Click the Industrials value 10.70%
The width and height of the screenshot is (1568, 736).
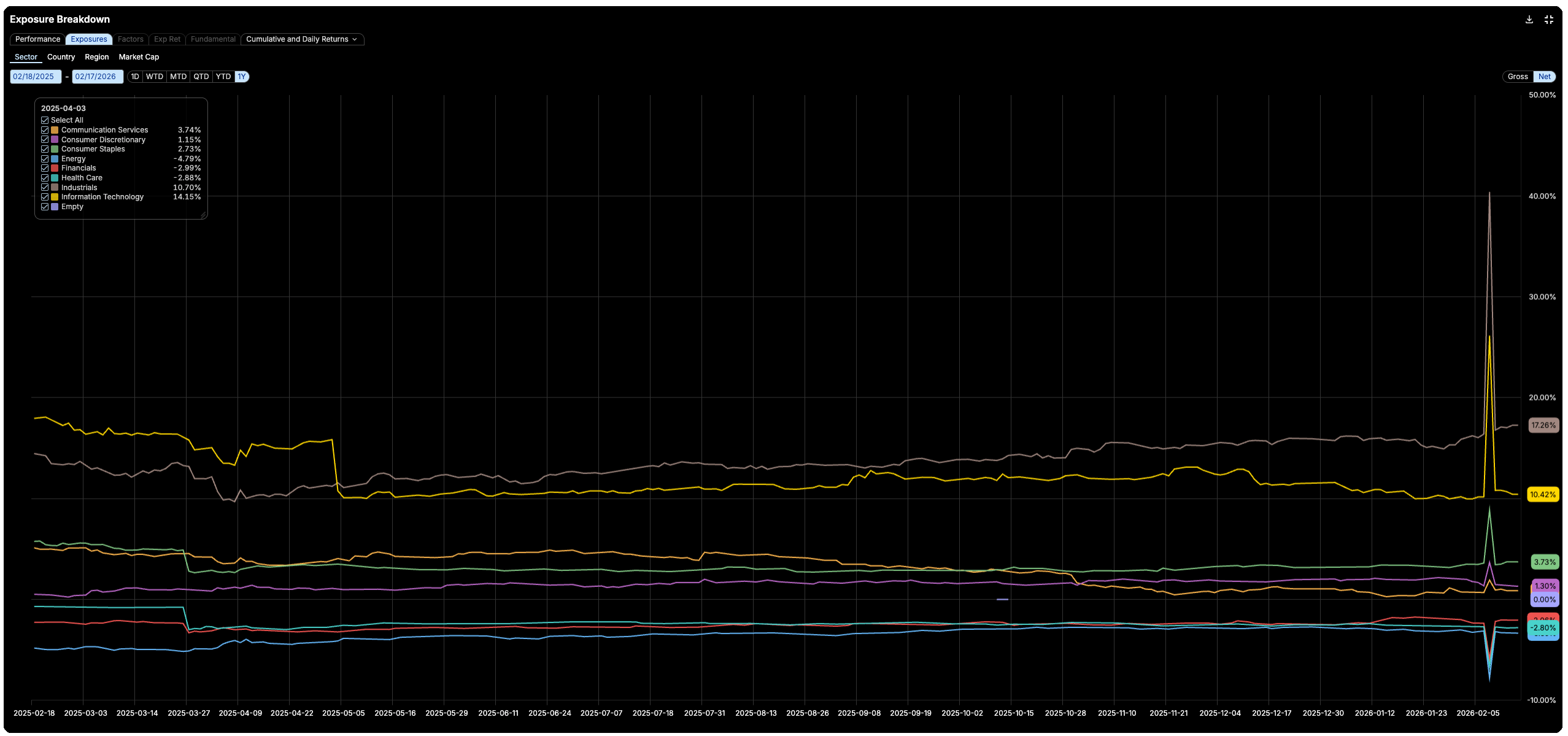point(187,188)
